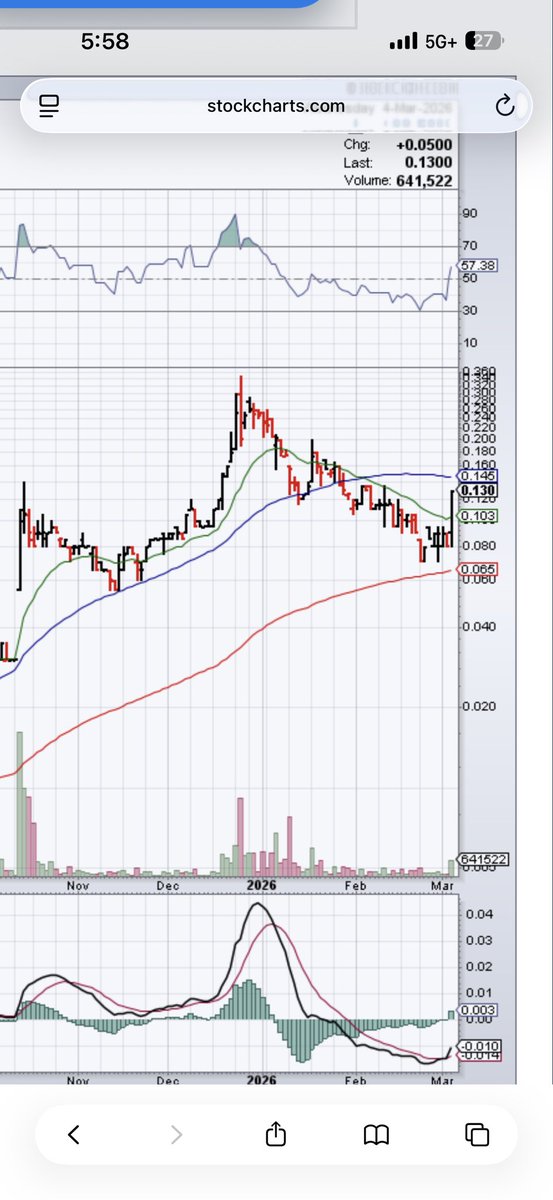Click the RSI axis level 30

tap(468, 310)
